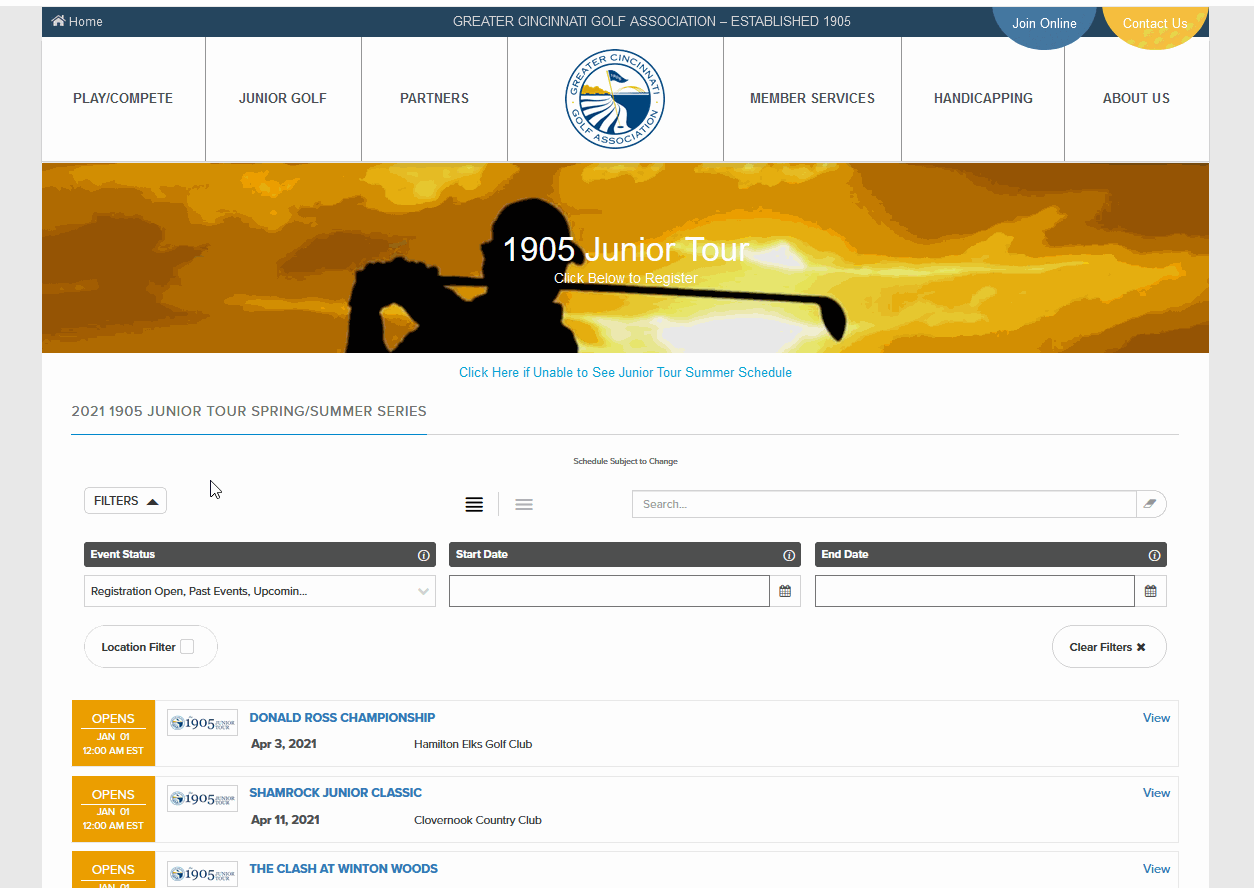View The Clash at Winton Woods details

pyautogui.click(x=1156, y=868)
